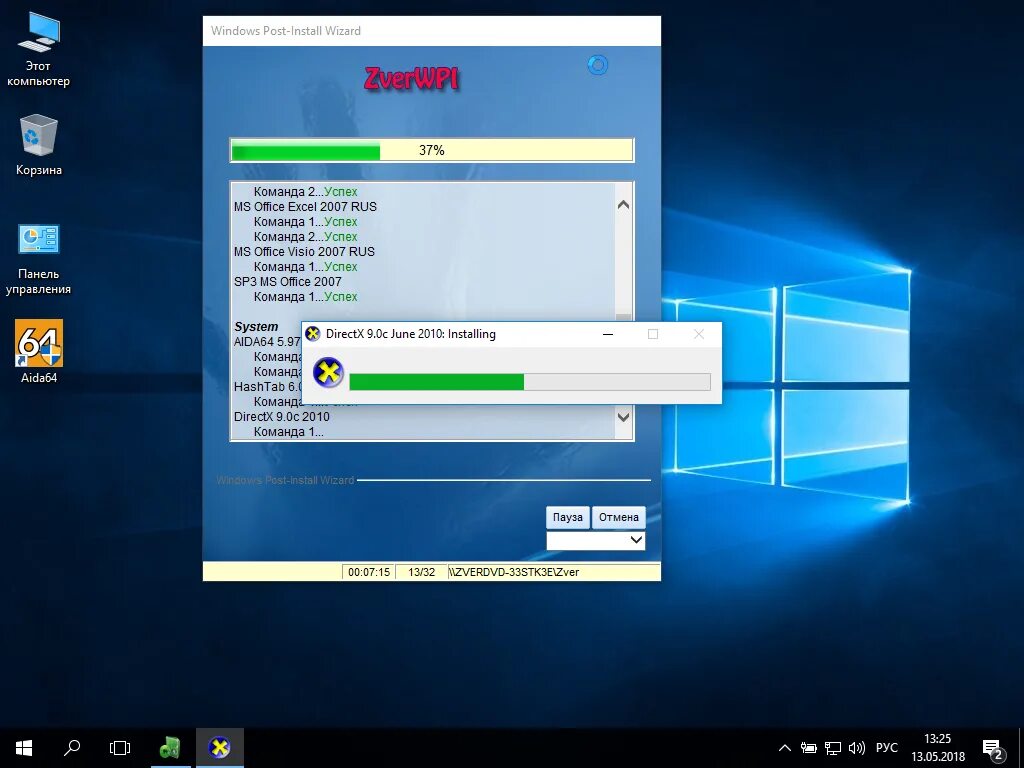
Task: Open the clock showing 13:25
Action: pos(938,748)
